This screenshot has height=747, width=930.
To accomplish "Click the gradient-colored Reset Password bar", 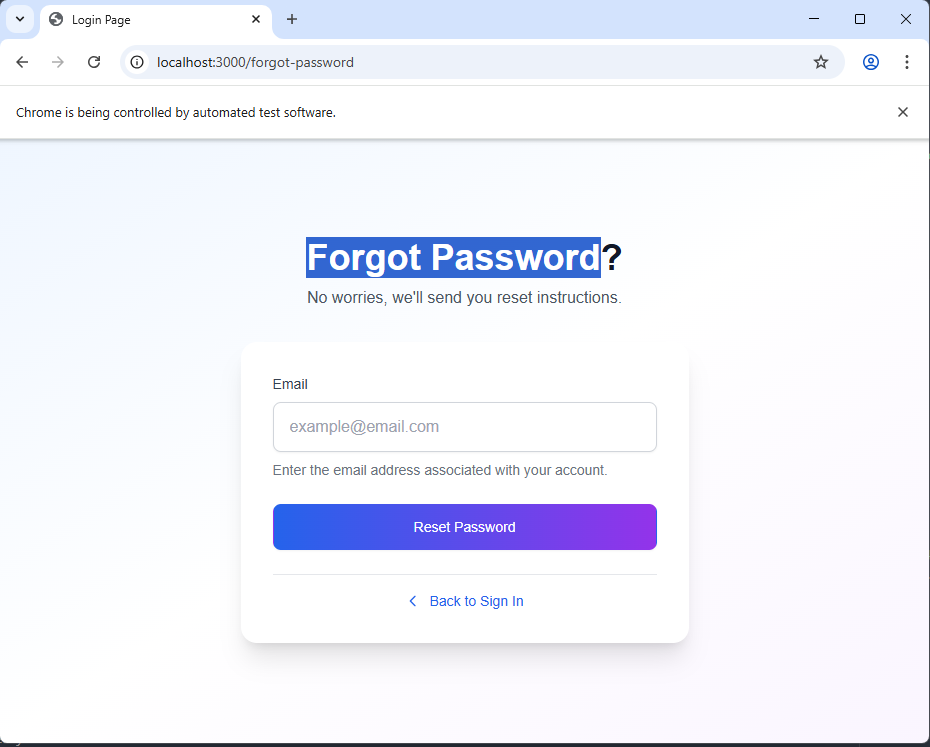I will [x=464, y=527].
